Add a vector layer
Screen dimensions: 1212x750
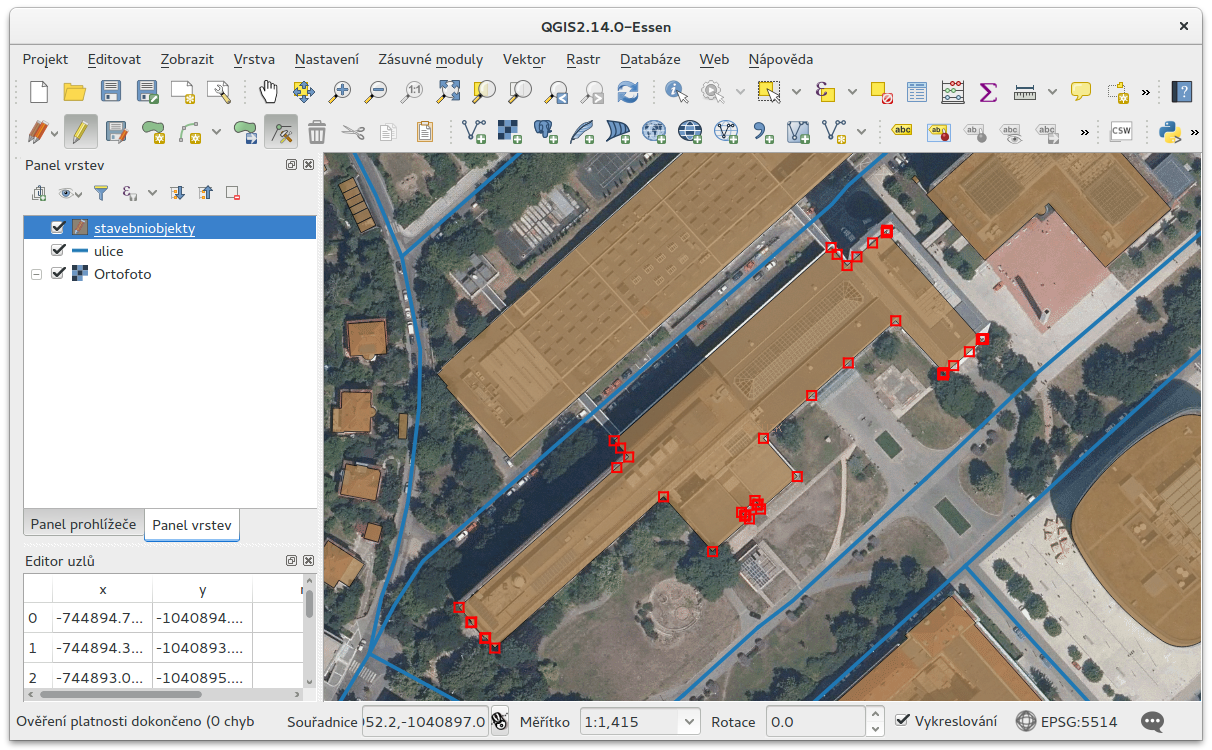click(x=474, y=131)
